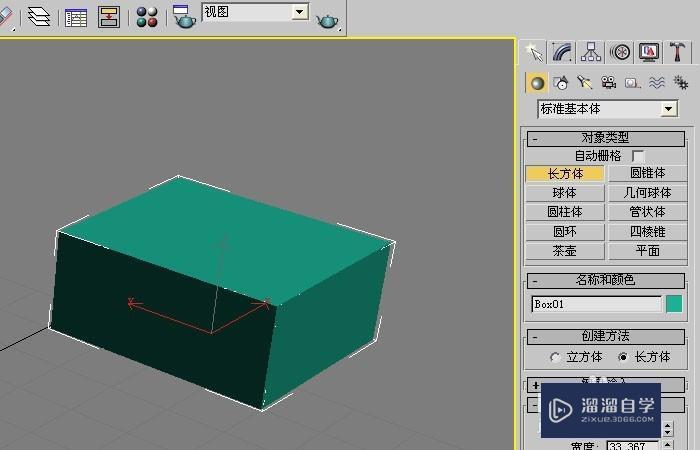Click the 圆锥体 button
This screenshot has height=450, width=700.
[647, 174]
